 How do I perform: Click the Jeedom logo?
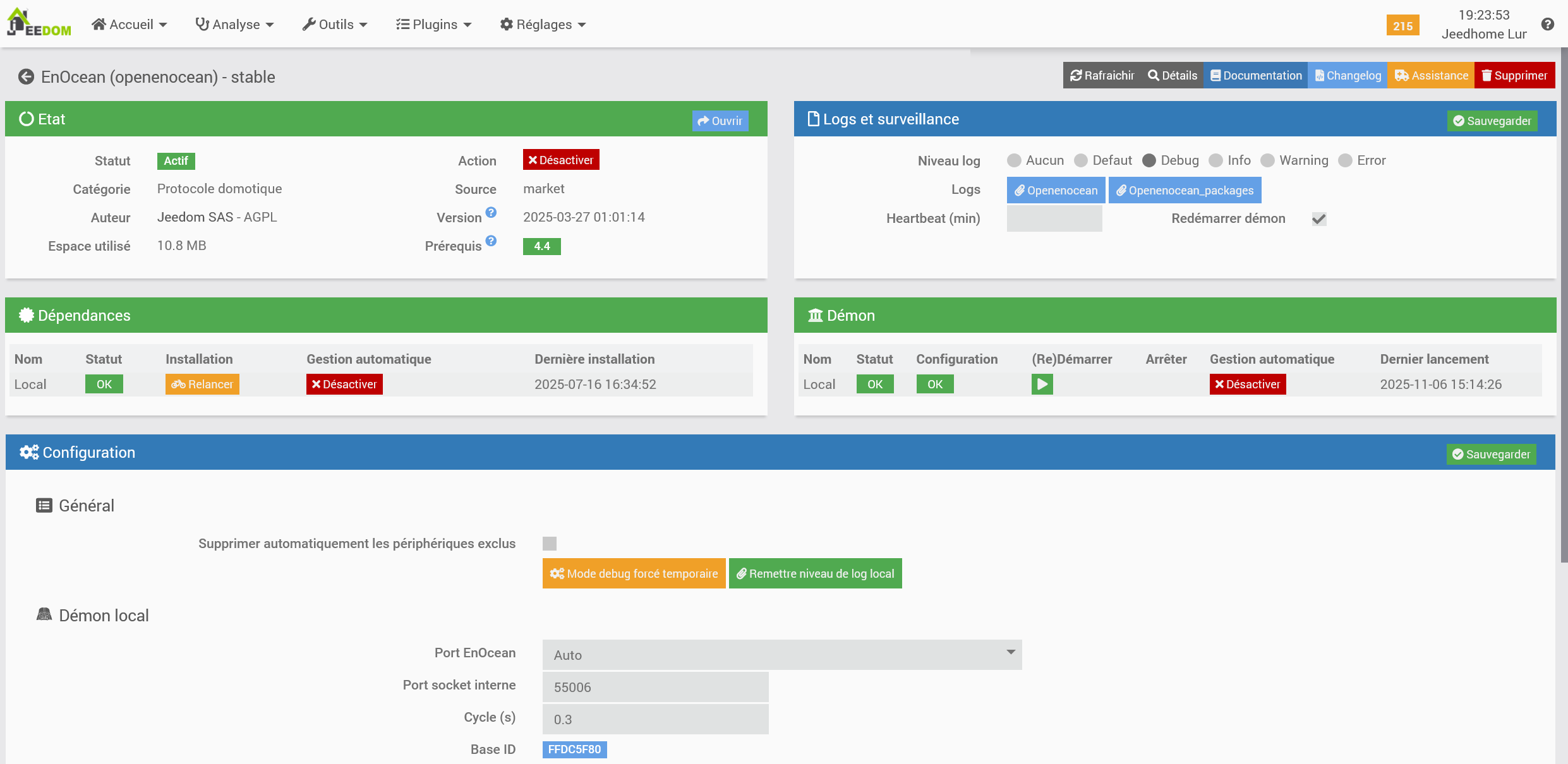(x=39, y=24)
